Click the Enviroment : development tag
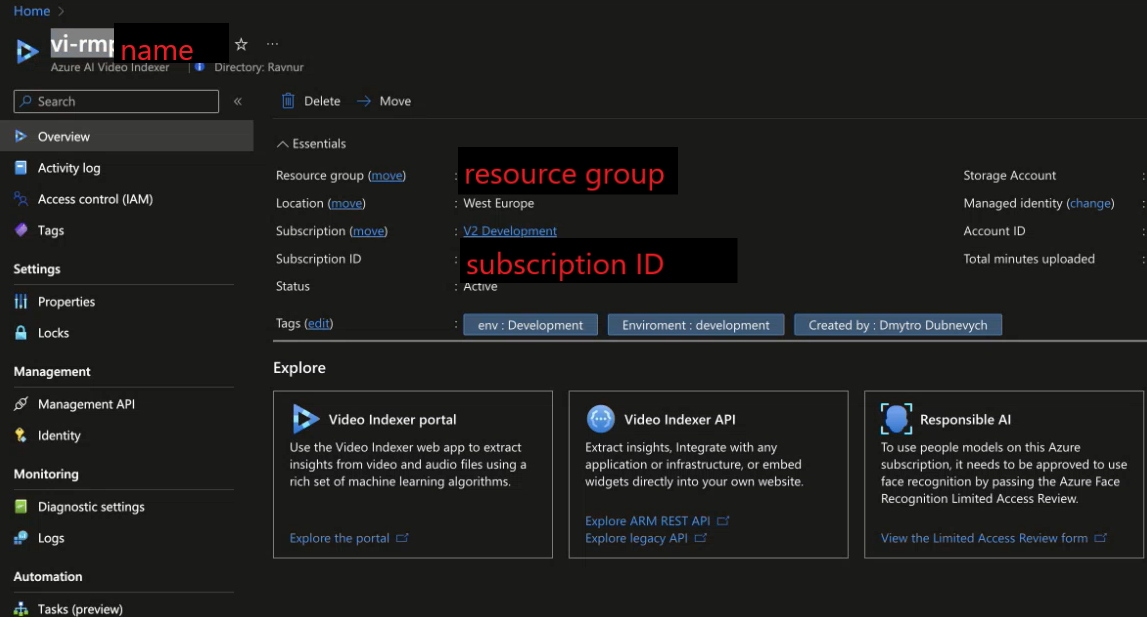Screen dimensions: 1147x617 coord(696,325)
